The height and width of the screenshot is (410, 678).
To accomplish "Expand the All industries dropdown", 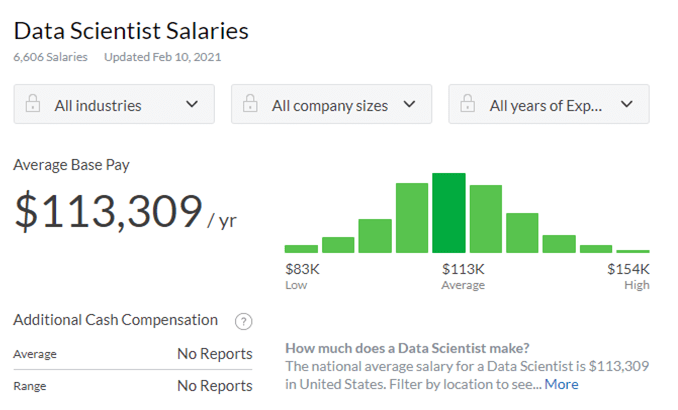I will point(113,105).
